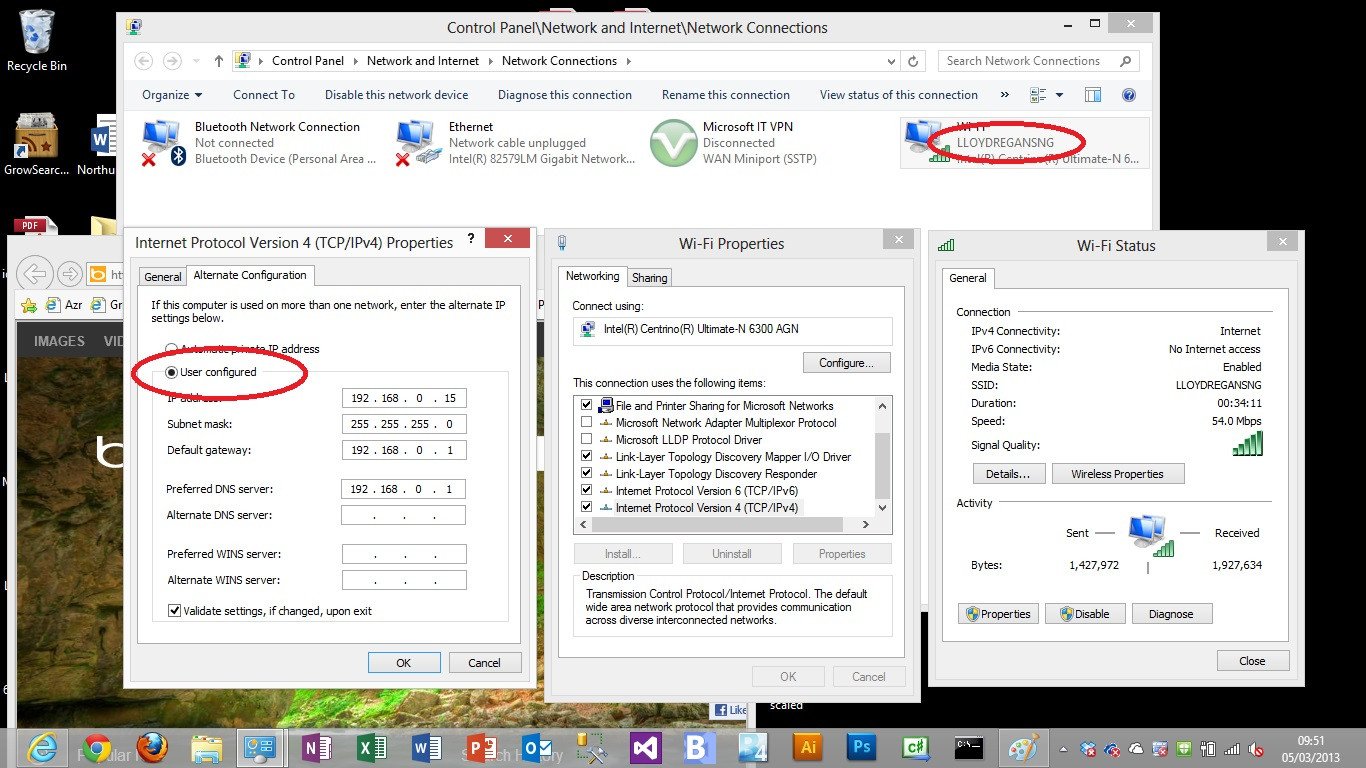Click Cancel in IPv4 Properties dialog
The height and width of the screenshot is (768, 1366).
(x=484, y=663)
